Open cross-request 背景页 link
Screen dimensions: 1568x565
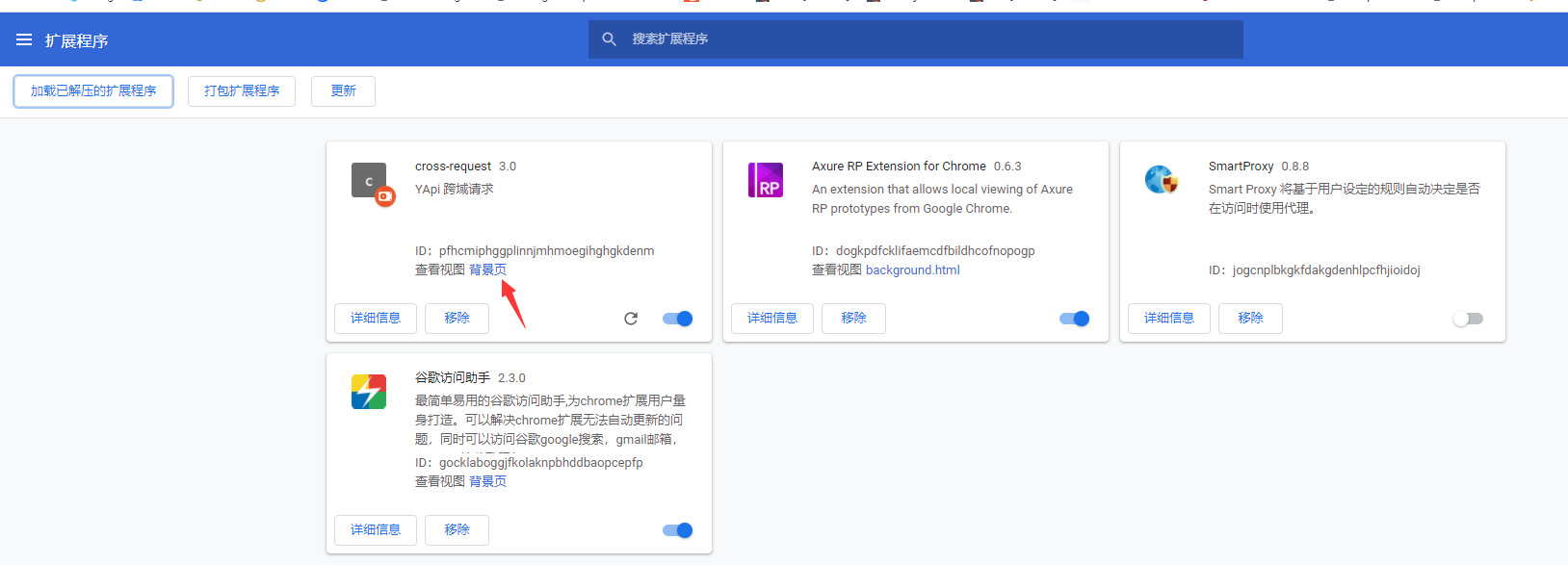pos(487,270)
